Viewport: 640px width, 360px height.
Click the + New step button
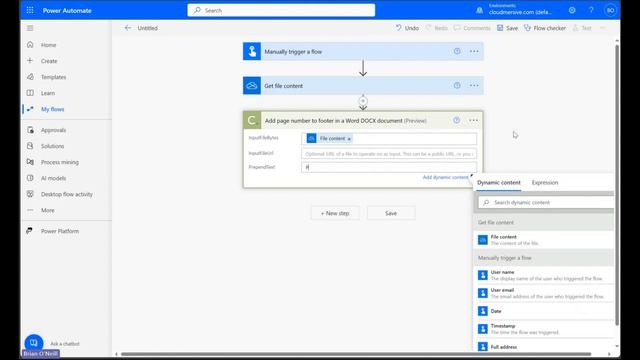click(x=335, y=213)
